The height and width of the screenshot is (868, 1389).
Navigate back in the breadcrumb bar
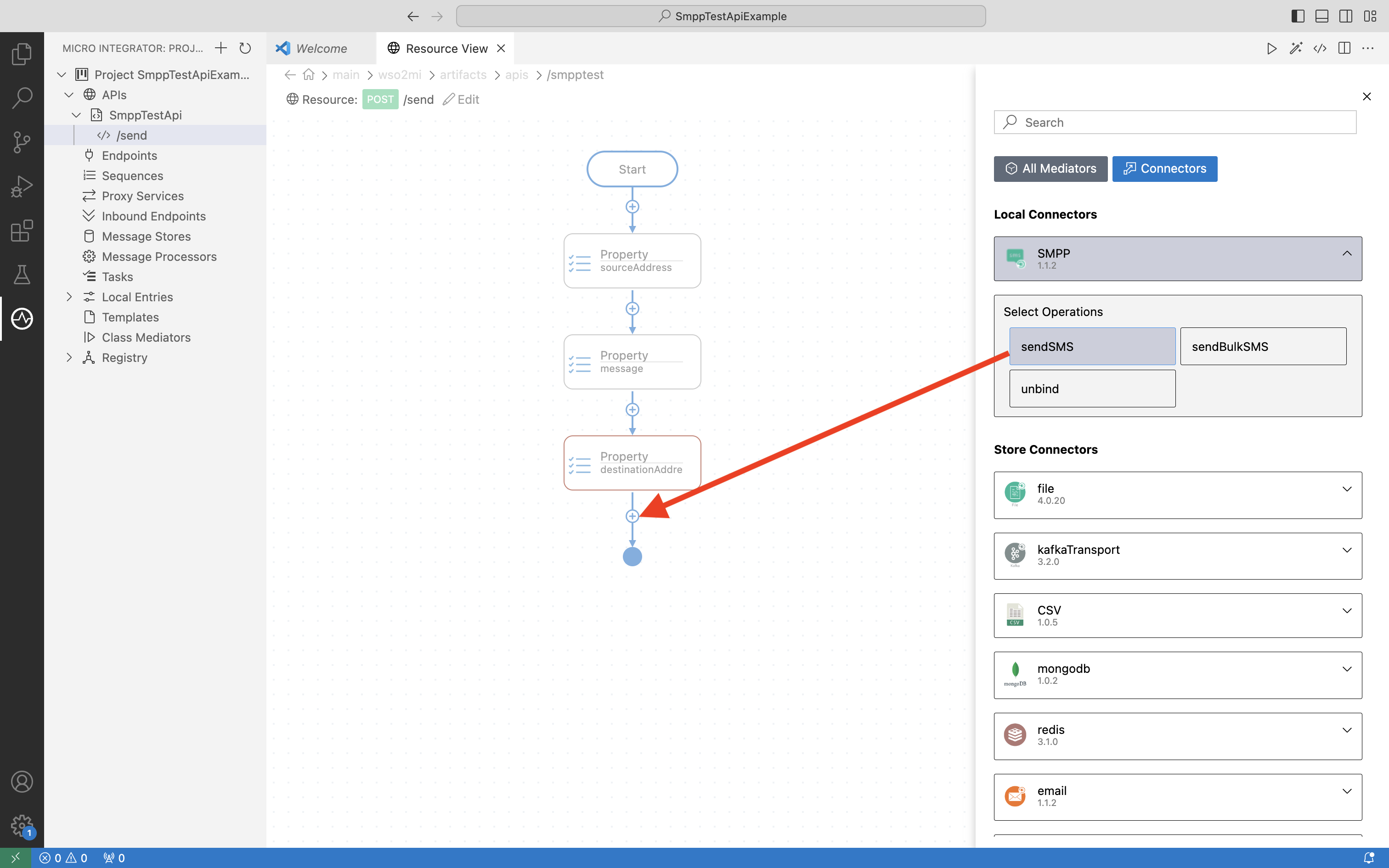click(290, 74)
